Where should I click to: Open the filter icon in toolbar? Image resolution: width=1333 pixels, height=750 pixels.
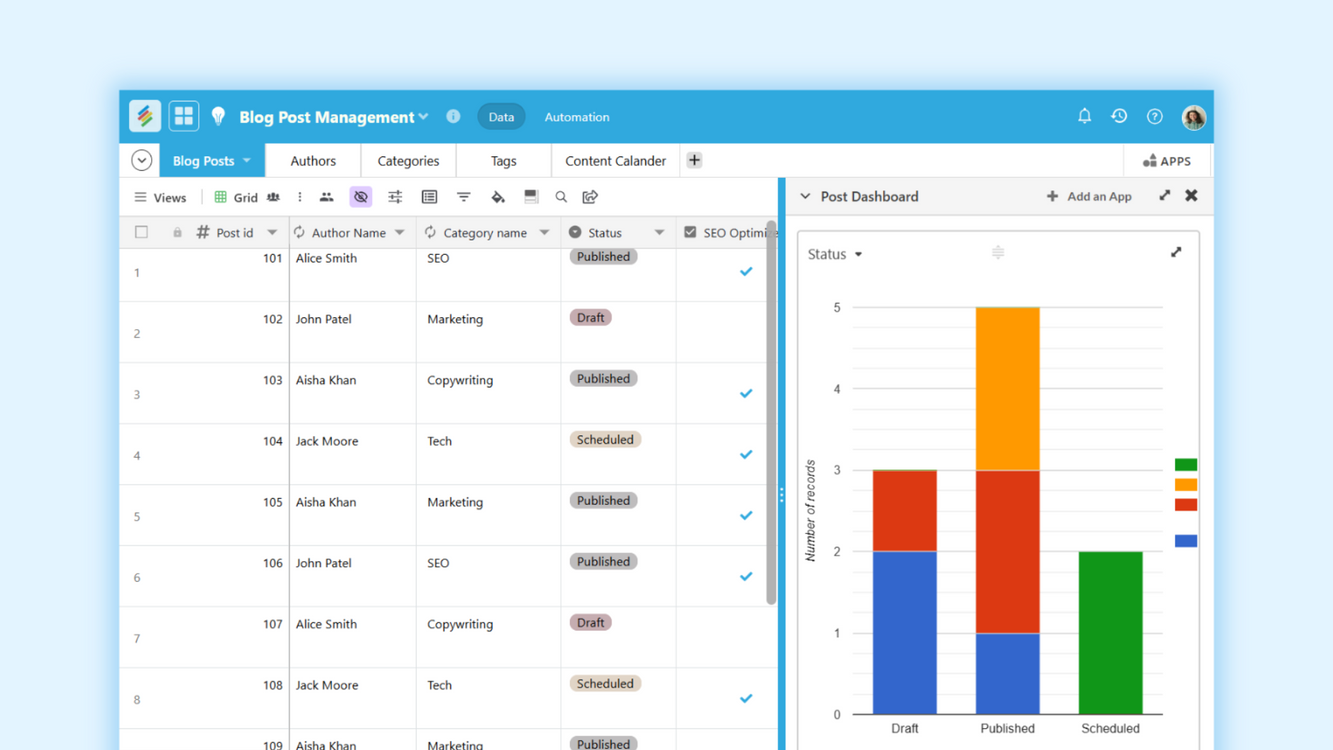pos(463,197)
